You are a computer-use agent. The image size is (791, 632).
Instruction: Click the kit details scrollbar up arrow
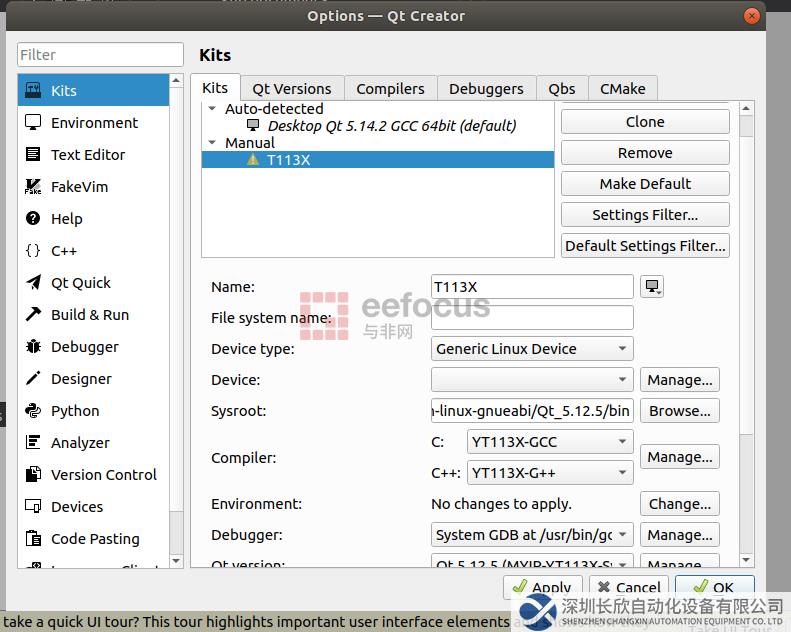coord(747,108)
